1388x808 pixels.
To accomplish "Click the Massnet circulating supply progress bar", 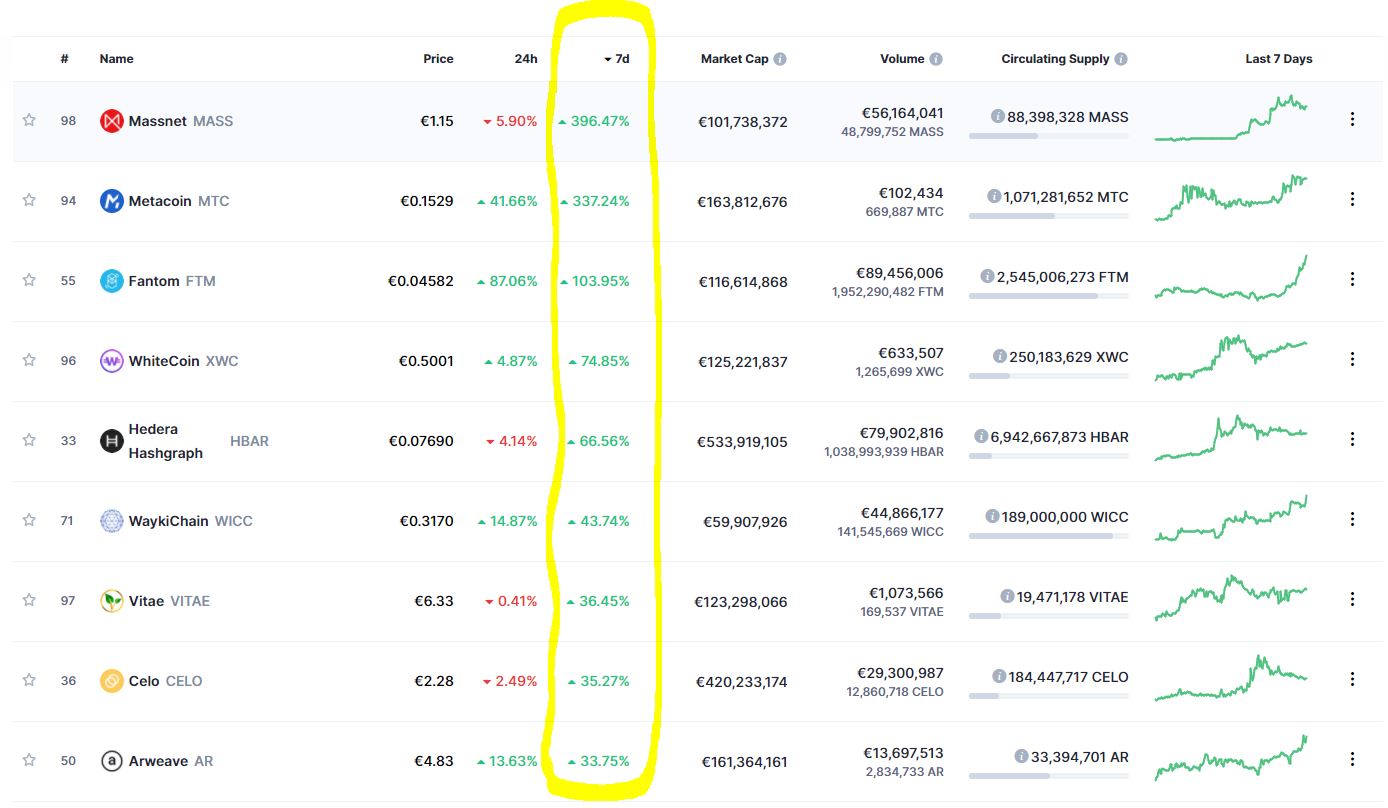I will tap(1048, 136).
